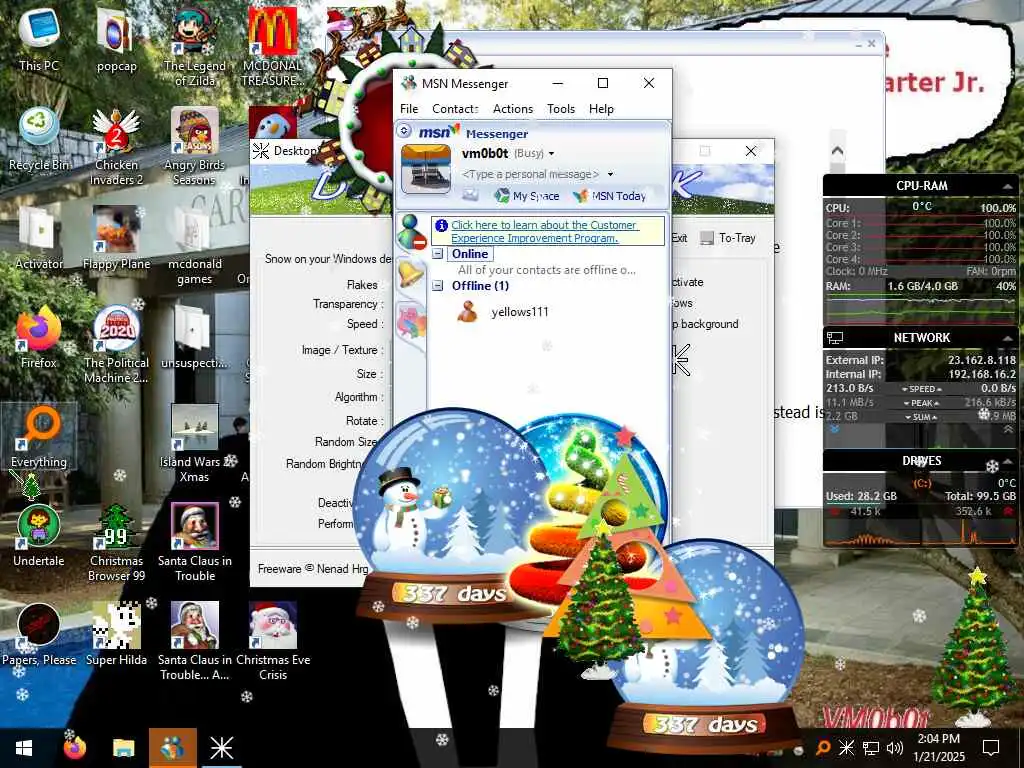Click the network monitor icon beside NETWORK title

(835, 338)
